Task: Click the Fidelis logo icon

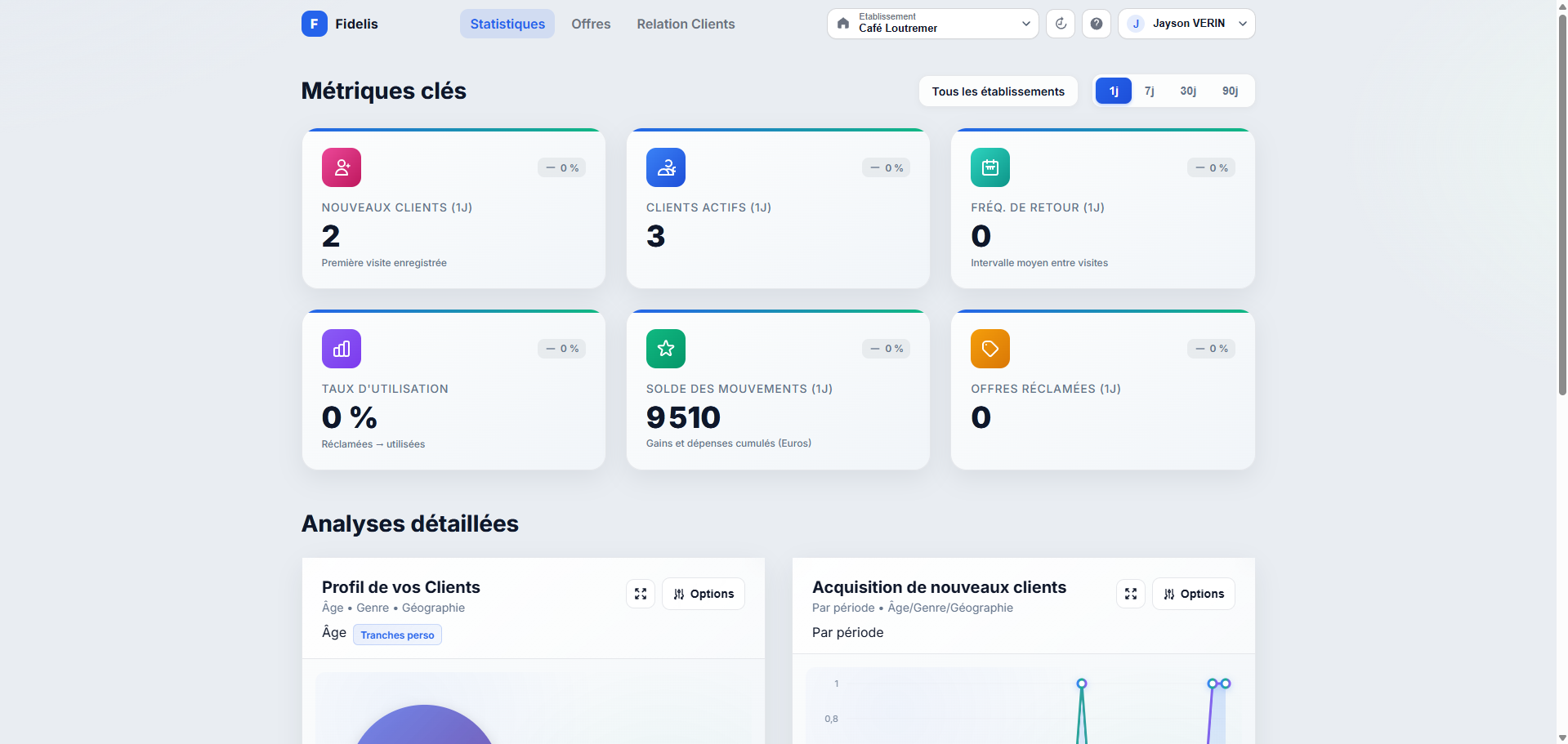Action: (x=314, y=24)
